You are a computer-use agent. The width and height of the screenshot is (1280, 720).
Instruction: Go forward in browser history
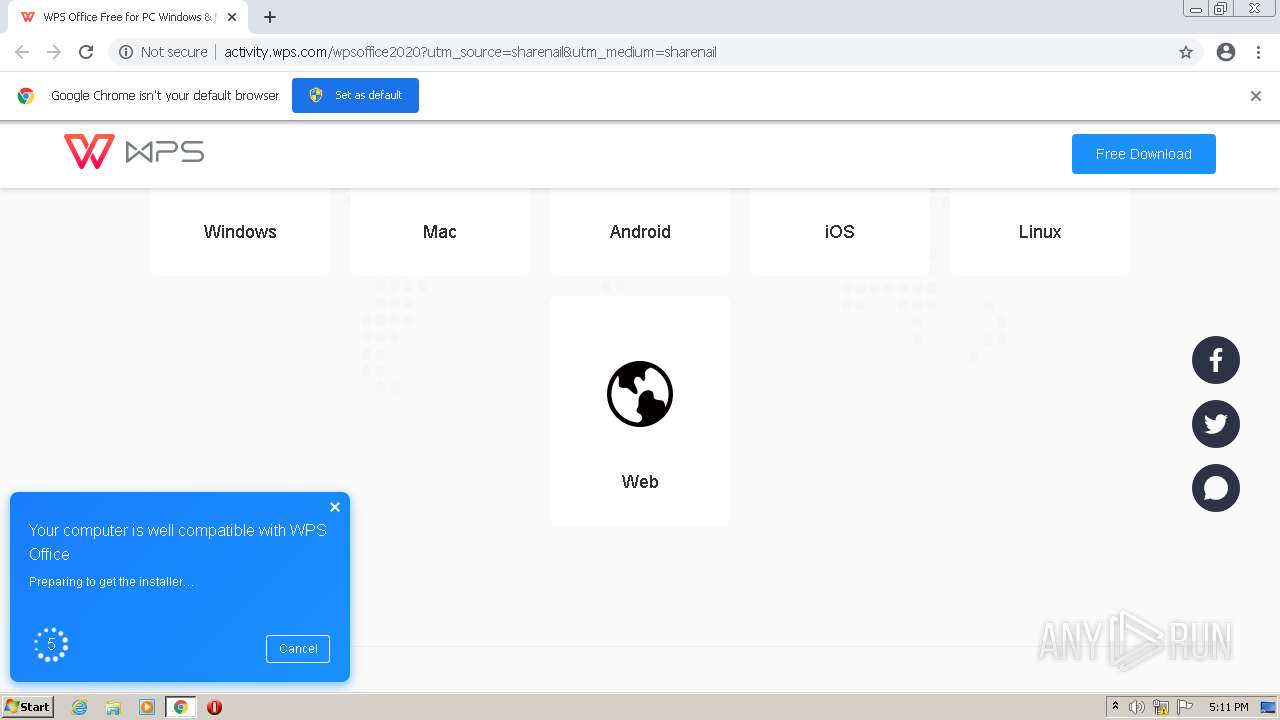click(54, 52)
